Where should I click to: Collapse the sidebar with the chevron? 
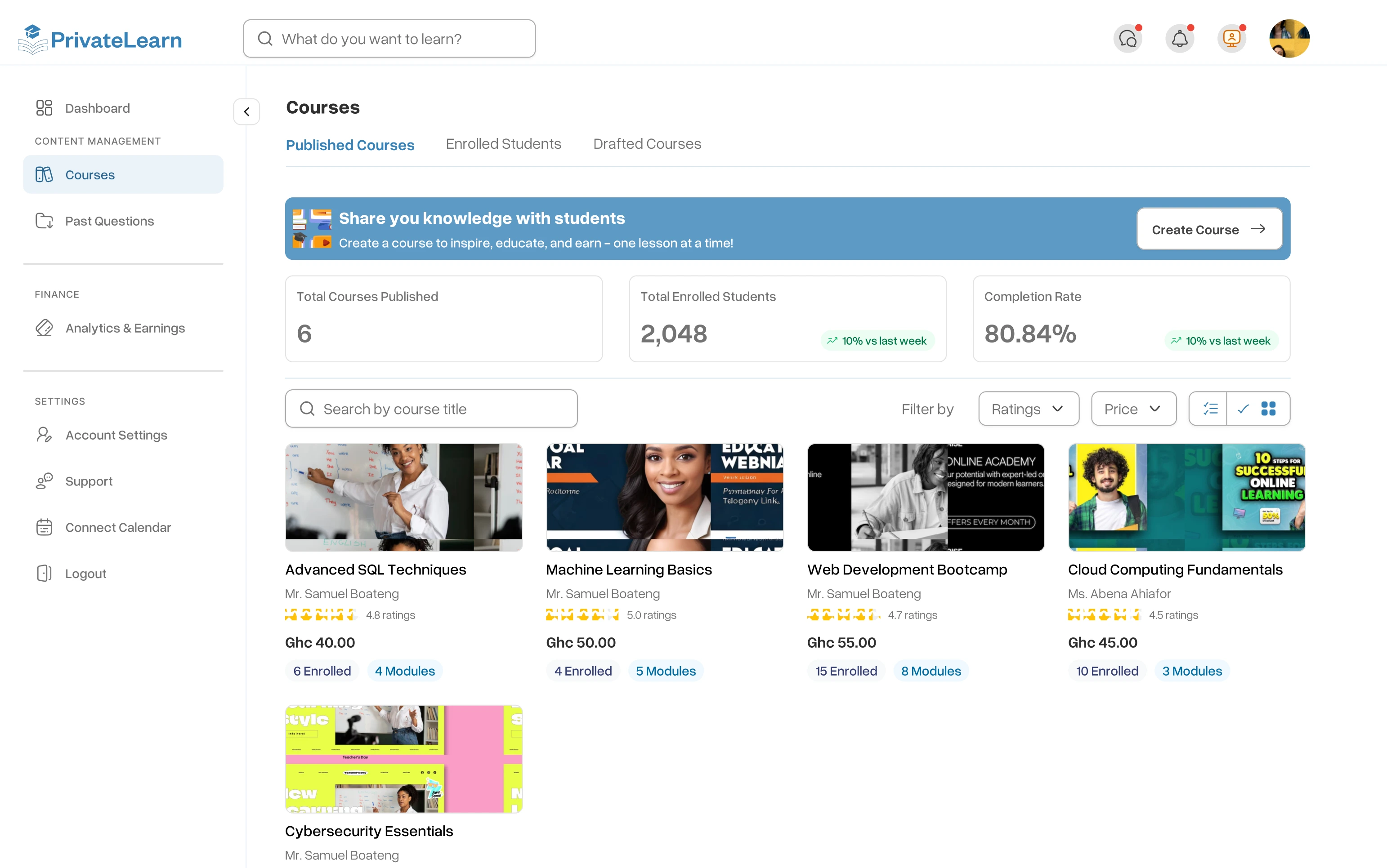click(246, 111)
